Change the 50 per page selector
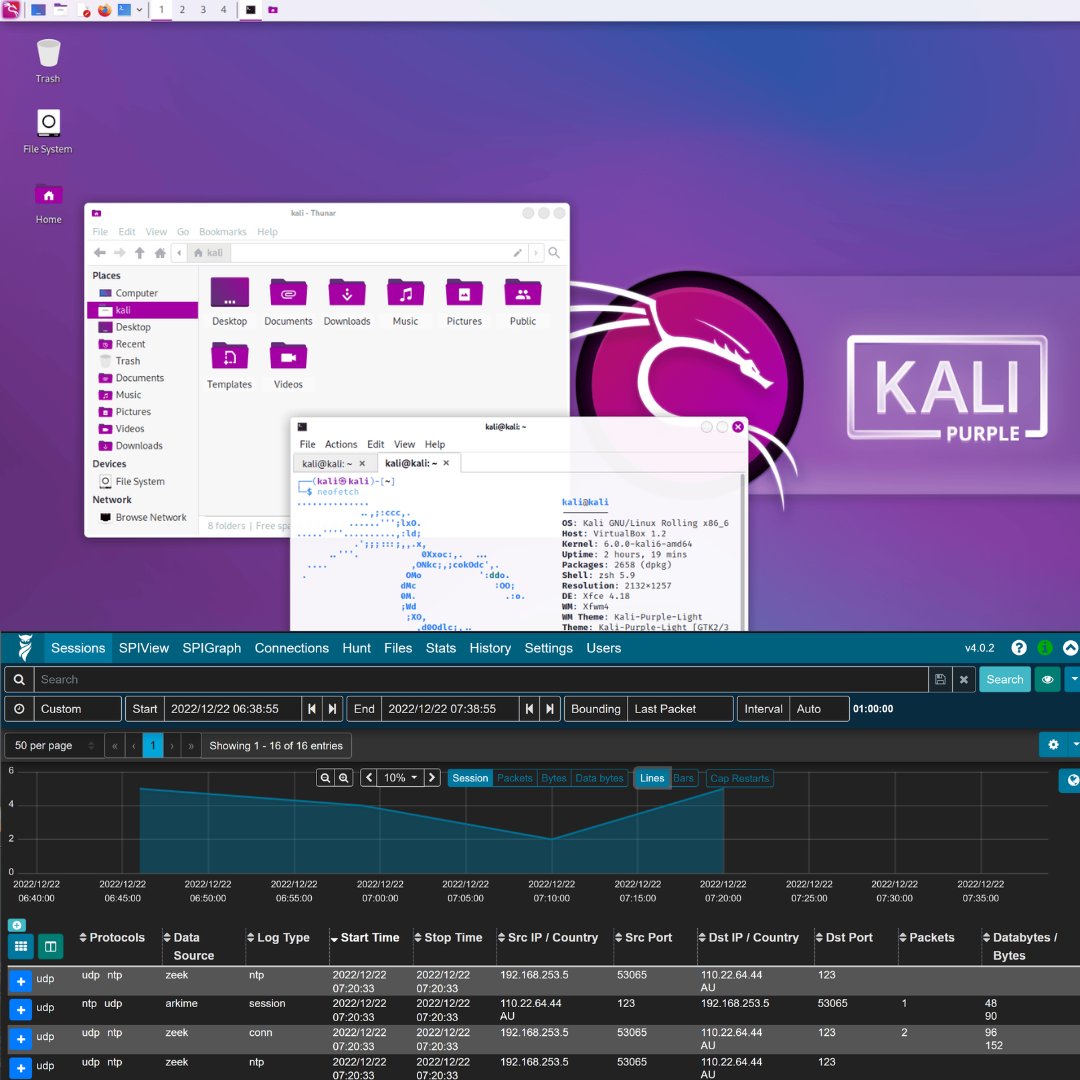 pos(54,746)
